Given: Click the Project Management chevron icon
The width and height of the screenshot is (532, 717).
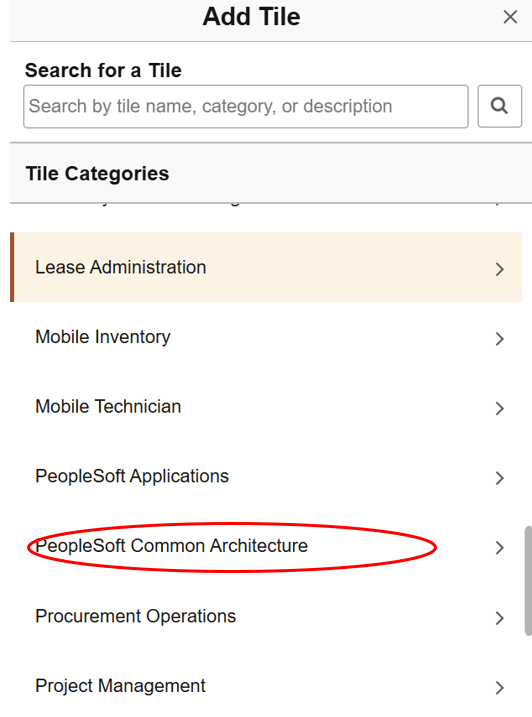Looking at the screenshot, I should tap(500, 688).
